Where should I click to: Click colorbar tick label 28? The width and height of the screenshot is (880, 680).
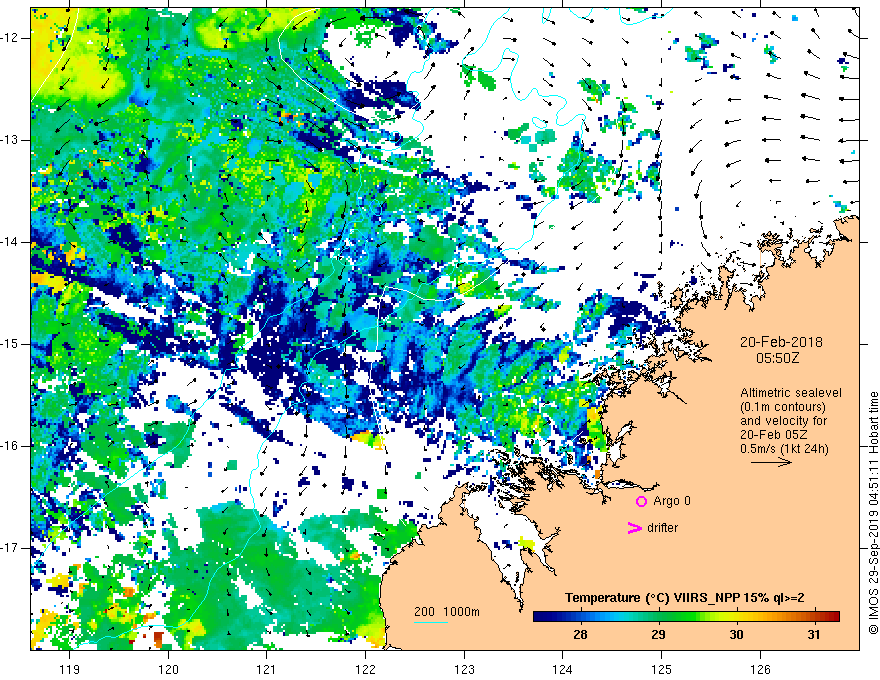(580, 635)
